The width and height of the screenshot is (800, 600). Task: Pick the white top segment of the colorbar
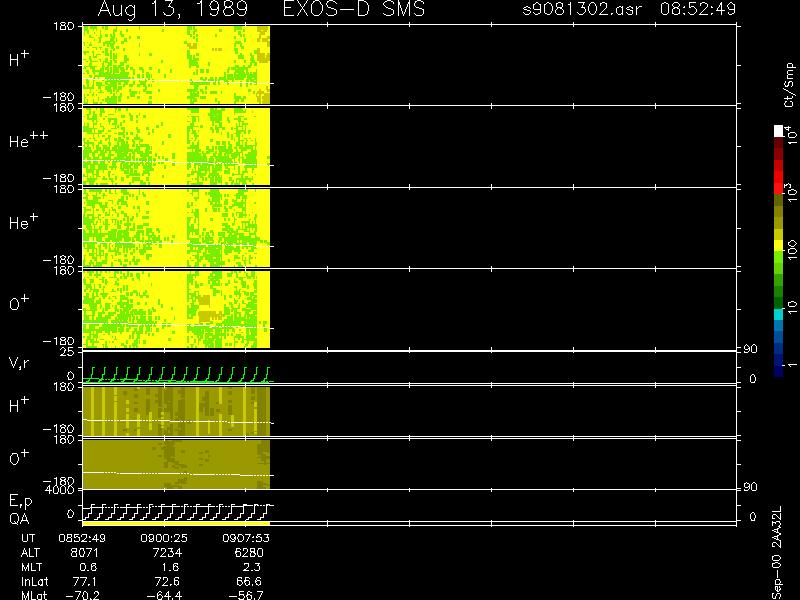778,131
